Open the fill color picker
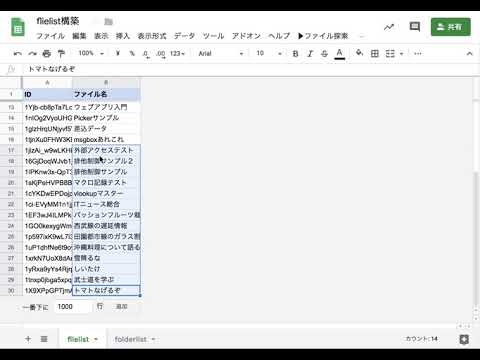Screen dimensions: 480x360 (359, 53)
